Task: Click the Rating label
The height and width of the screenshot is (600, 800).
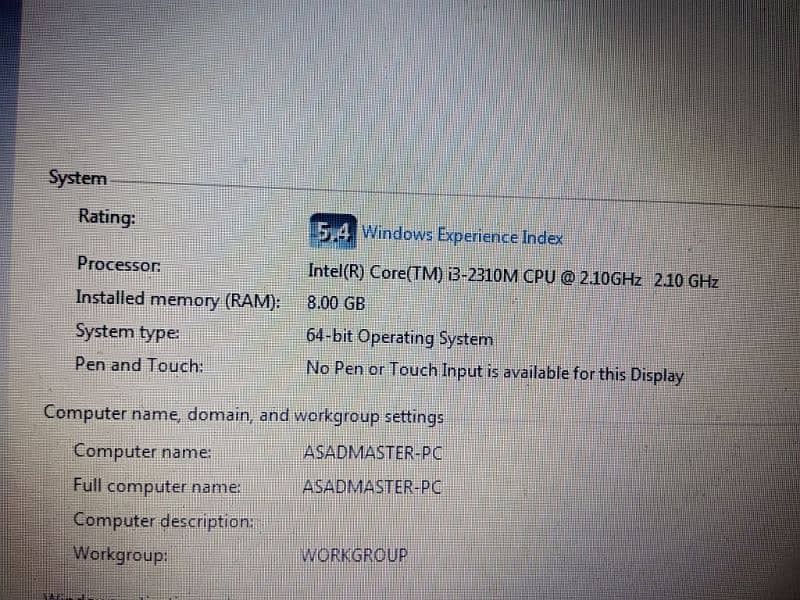Action: (107, 217)
